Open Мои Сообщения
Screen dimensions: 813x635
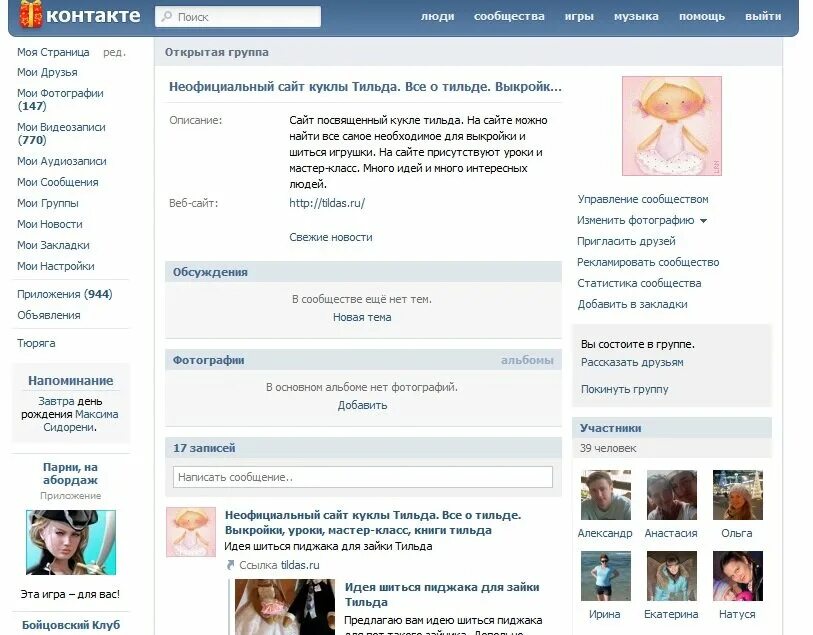tap(58, 182)
